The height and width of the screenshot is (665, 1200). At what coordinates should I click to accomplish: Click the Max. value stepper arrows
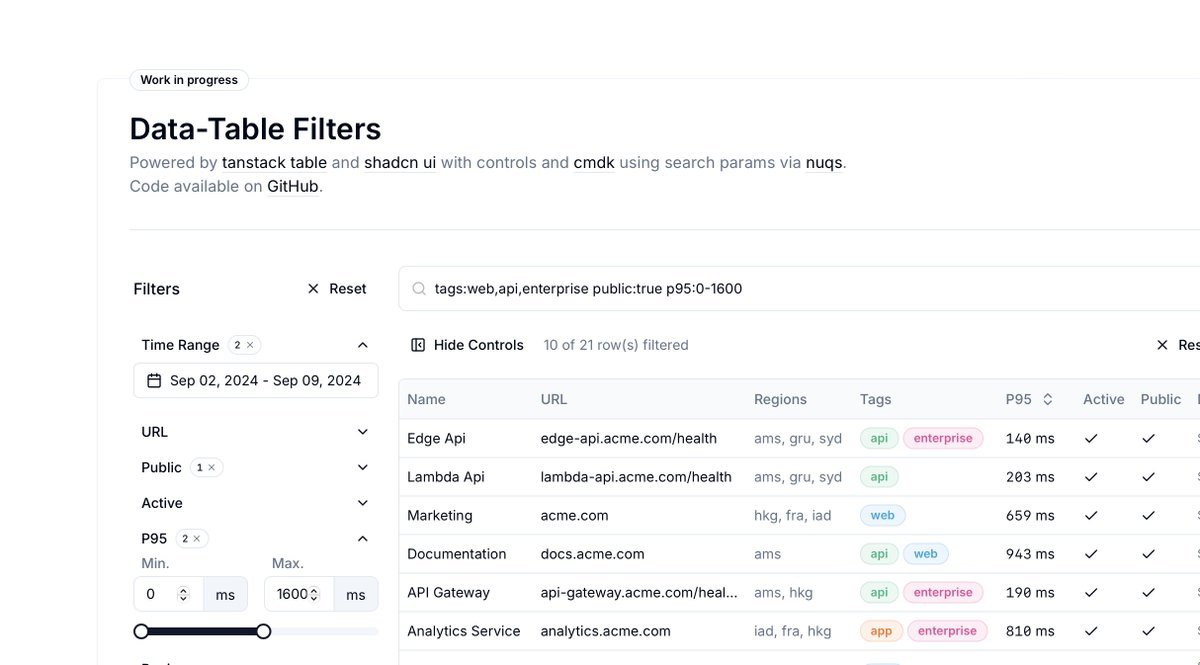313,594
